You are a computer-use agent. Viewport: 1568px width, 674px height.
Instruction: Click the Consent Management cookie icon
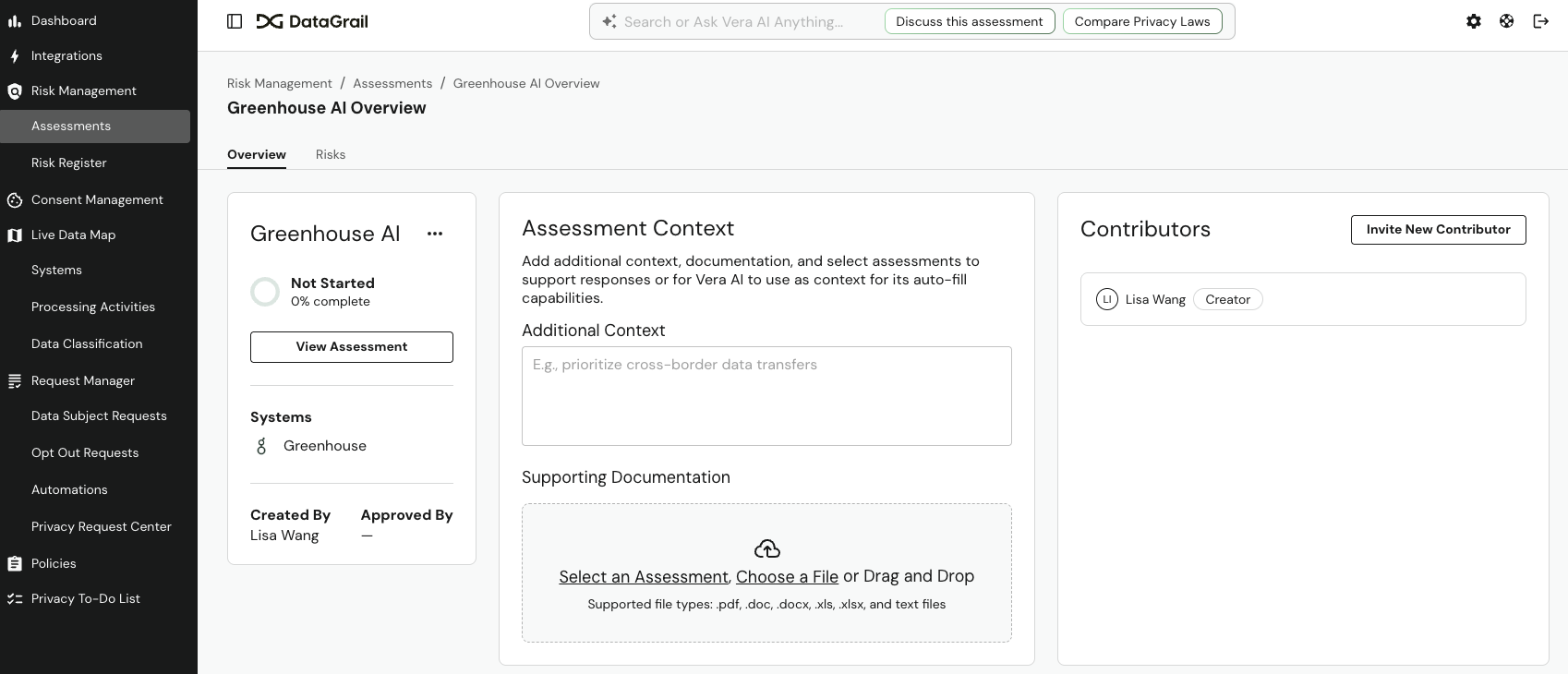(x=15, y=200)
